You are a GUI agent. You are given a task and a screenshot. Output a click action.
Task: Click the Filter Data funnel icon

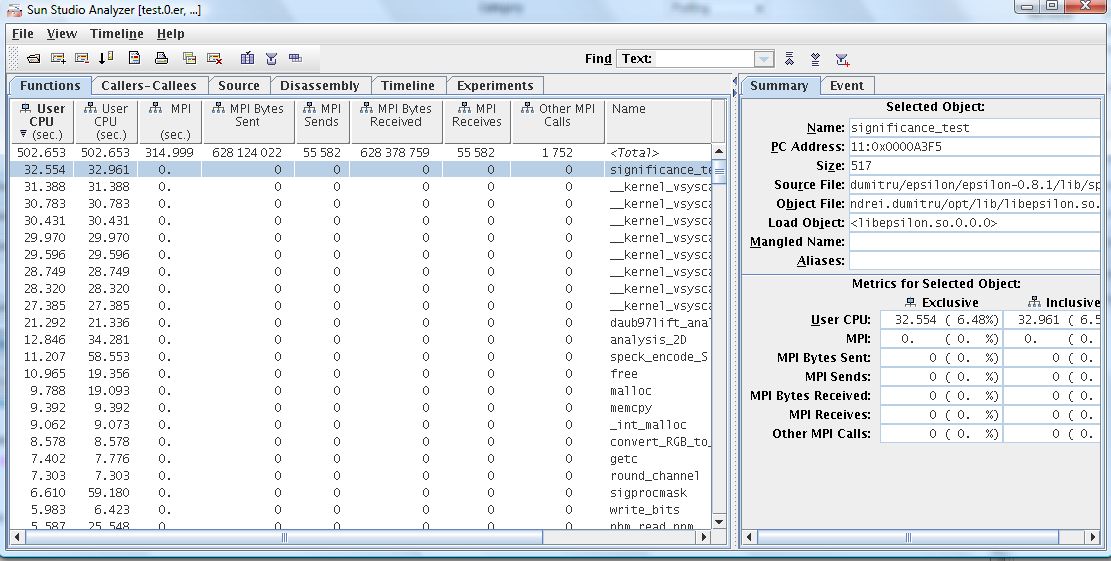271,59
